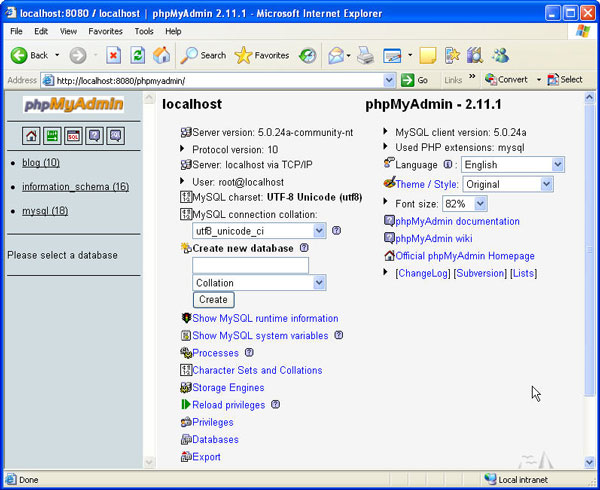Open the SQL query window icon
The image size is (600, 490).
73,136
